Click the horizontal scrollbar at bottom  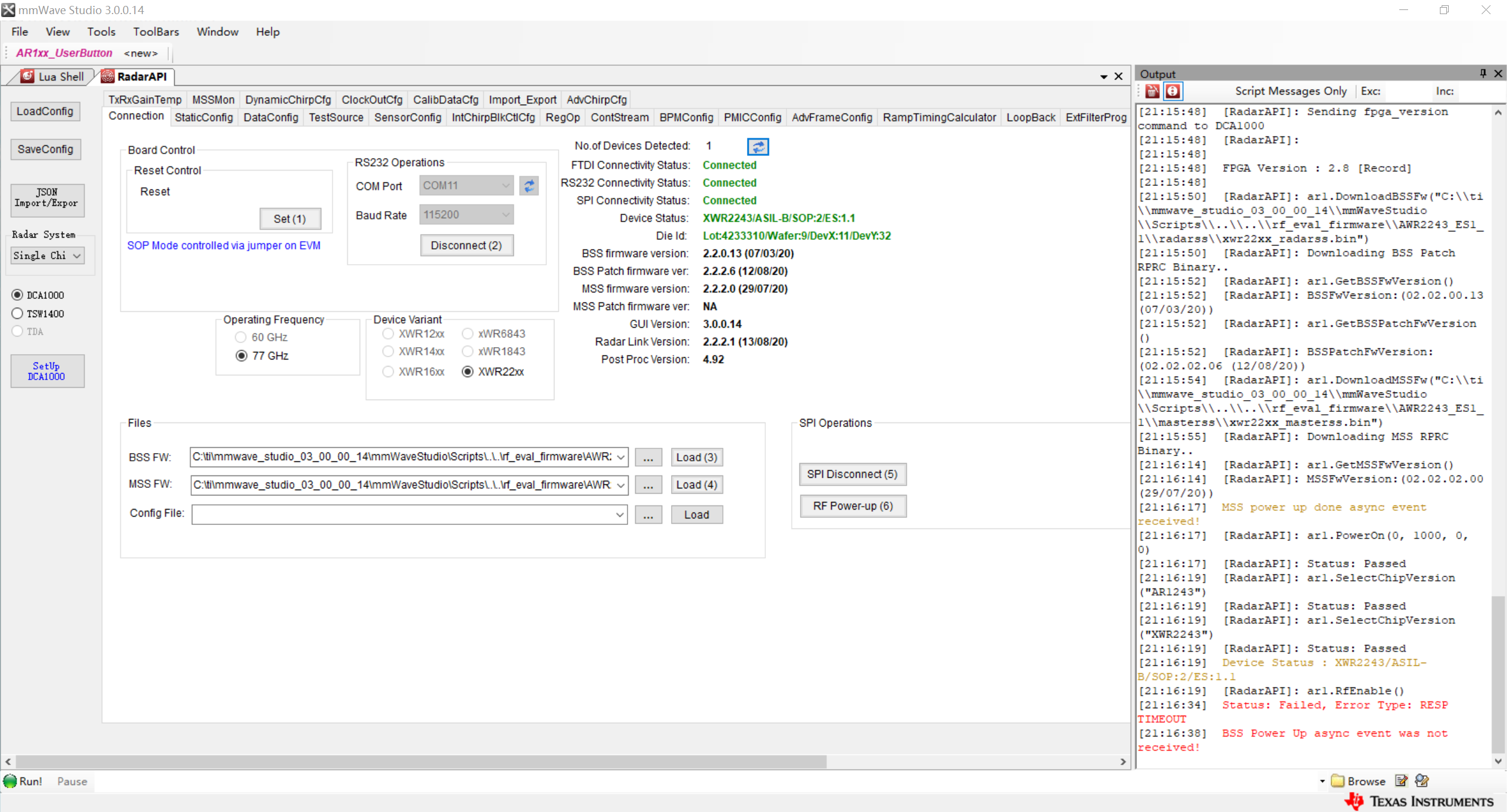click(420, 761)
